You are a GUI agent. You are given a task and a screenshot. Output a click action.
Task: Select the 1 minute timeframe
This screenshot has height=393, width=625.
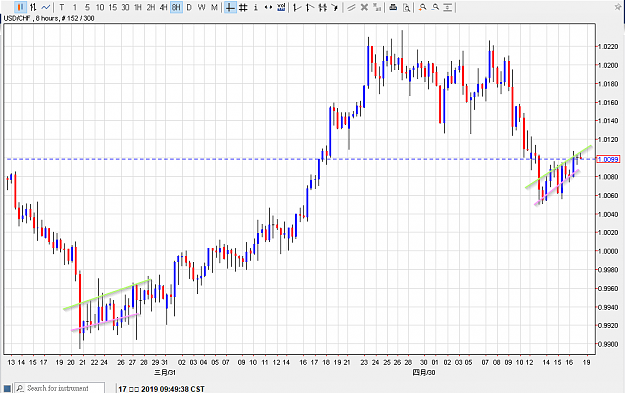[x=75, y=7]
